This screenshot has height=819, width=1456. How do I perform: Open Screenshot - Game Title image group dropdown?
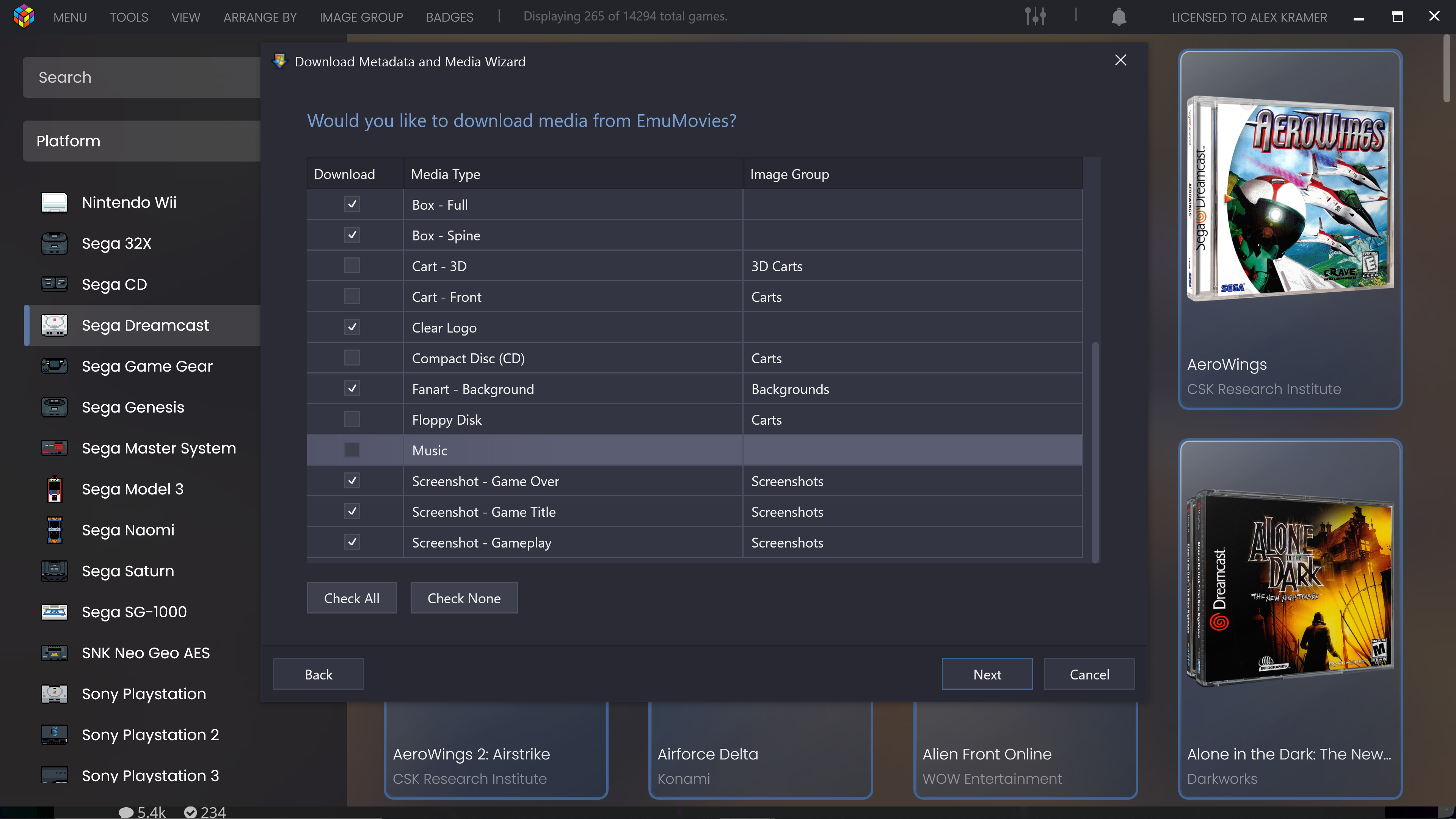[912, 512]
